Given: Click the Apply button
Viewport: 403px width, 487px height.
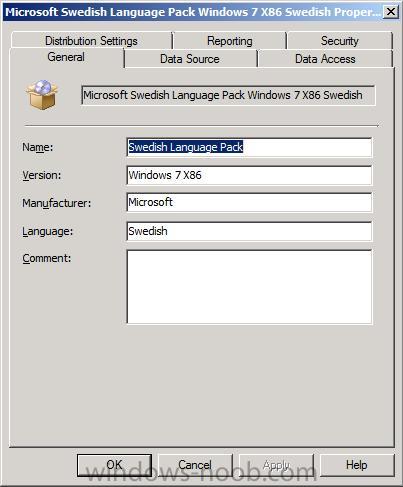Looking at the screenshot, I should pos(276,465).
